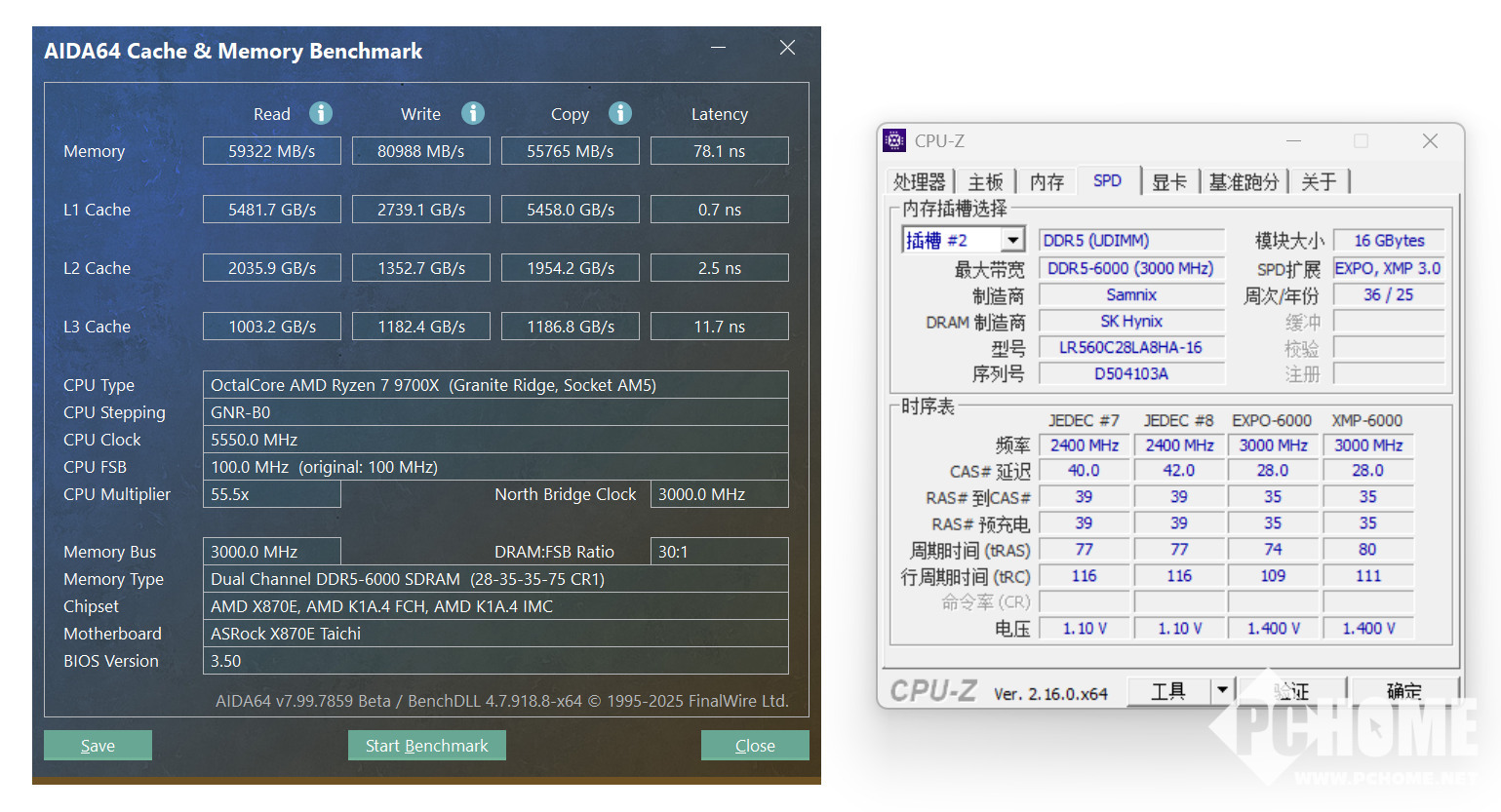Click the Save button in AIDA64
Viewport: 1501px width, 812px height.
click(98, 746)
